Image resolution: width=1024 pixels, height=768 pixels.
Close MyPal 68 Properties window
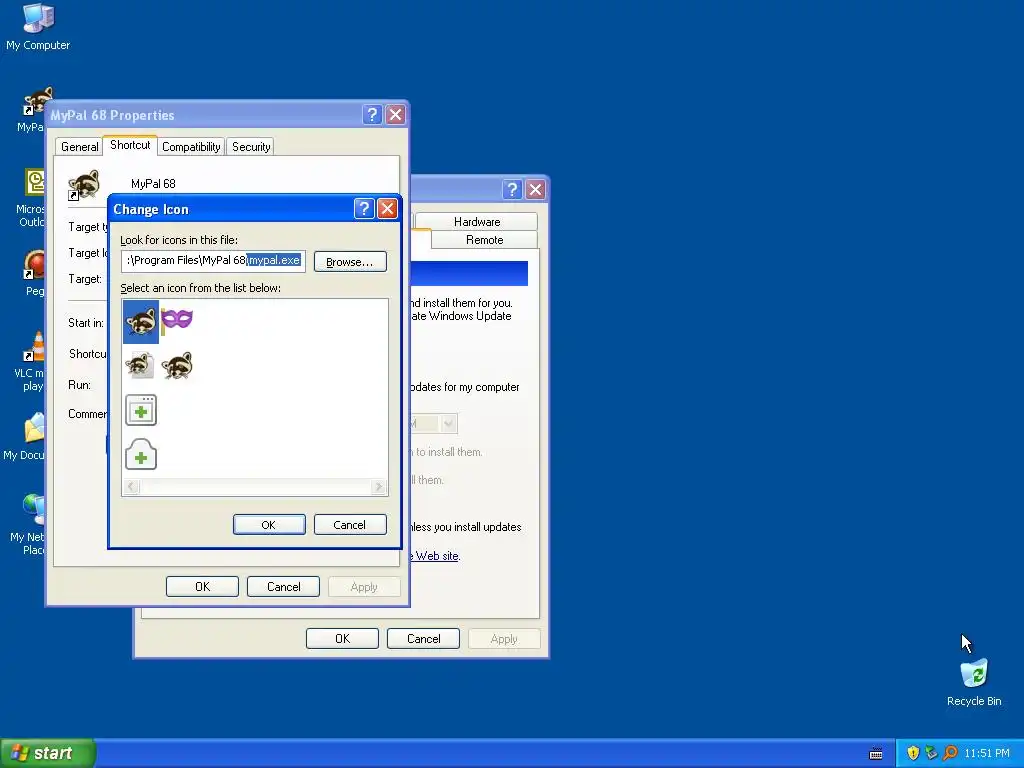pos(396,115)
